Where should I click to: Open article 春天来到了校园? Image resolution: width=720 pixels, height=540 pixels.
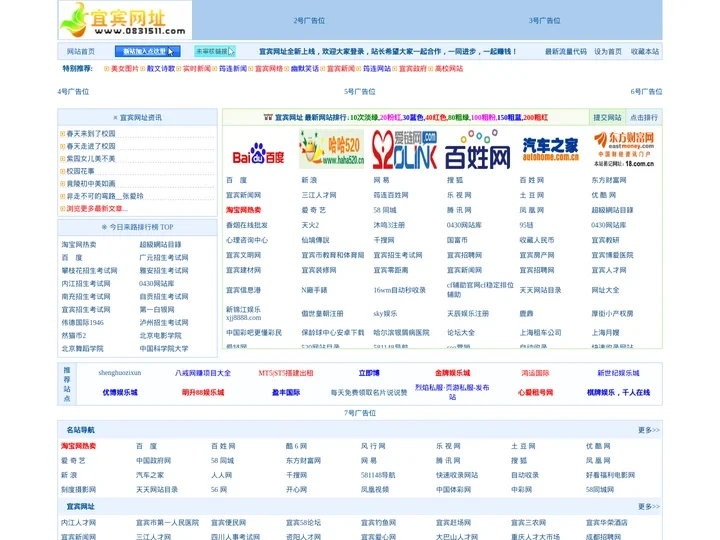tap(91, 134)
